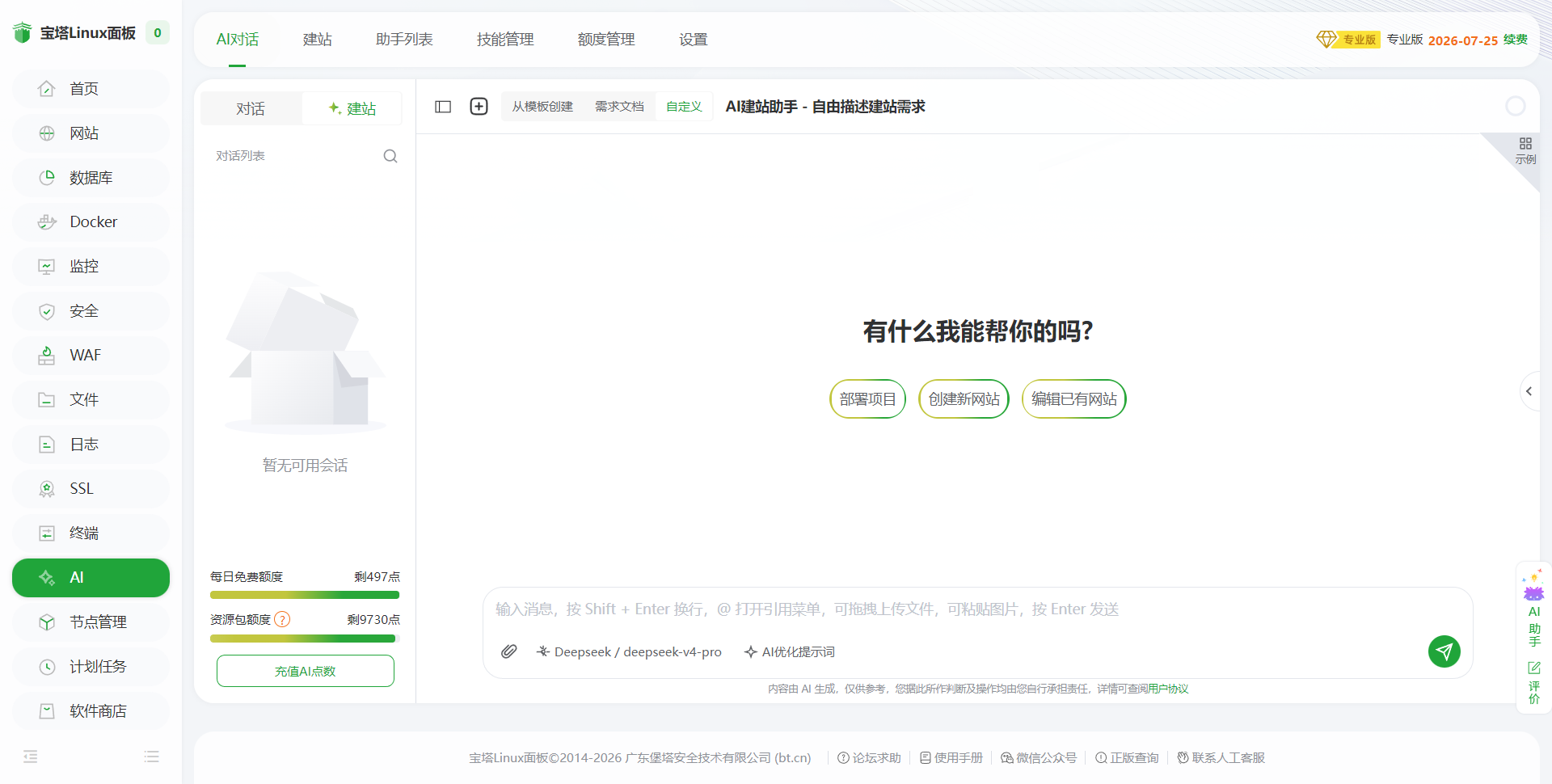Switch to the AI对话 tab

238,40
